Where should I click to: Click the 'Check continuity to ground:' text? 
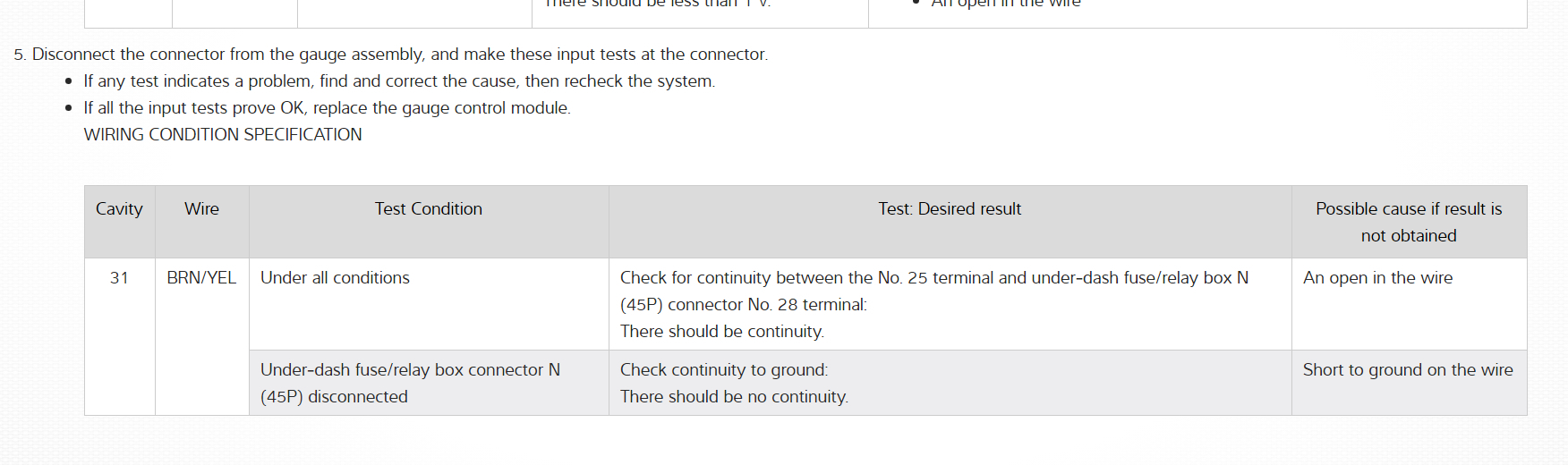[724, 370]
